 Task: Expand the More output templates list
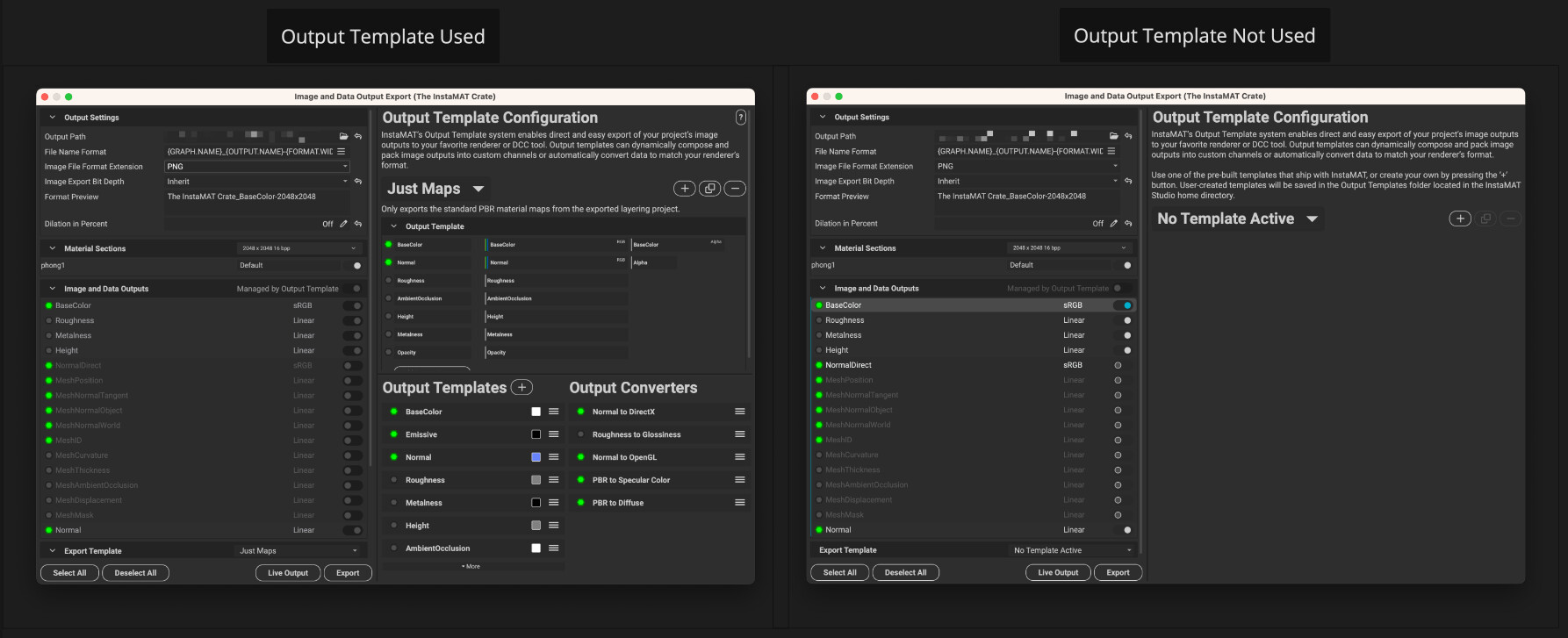tap(471, 567)
